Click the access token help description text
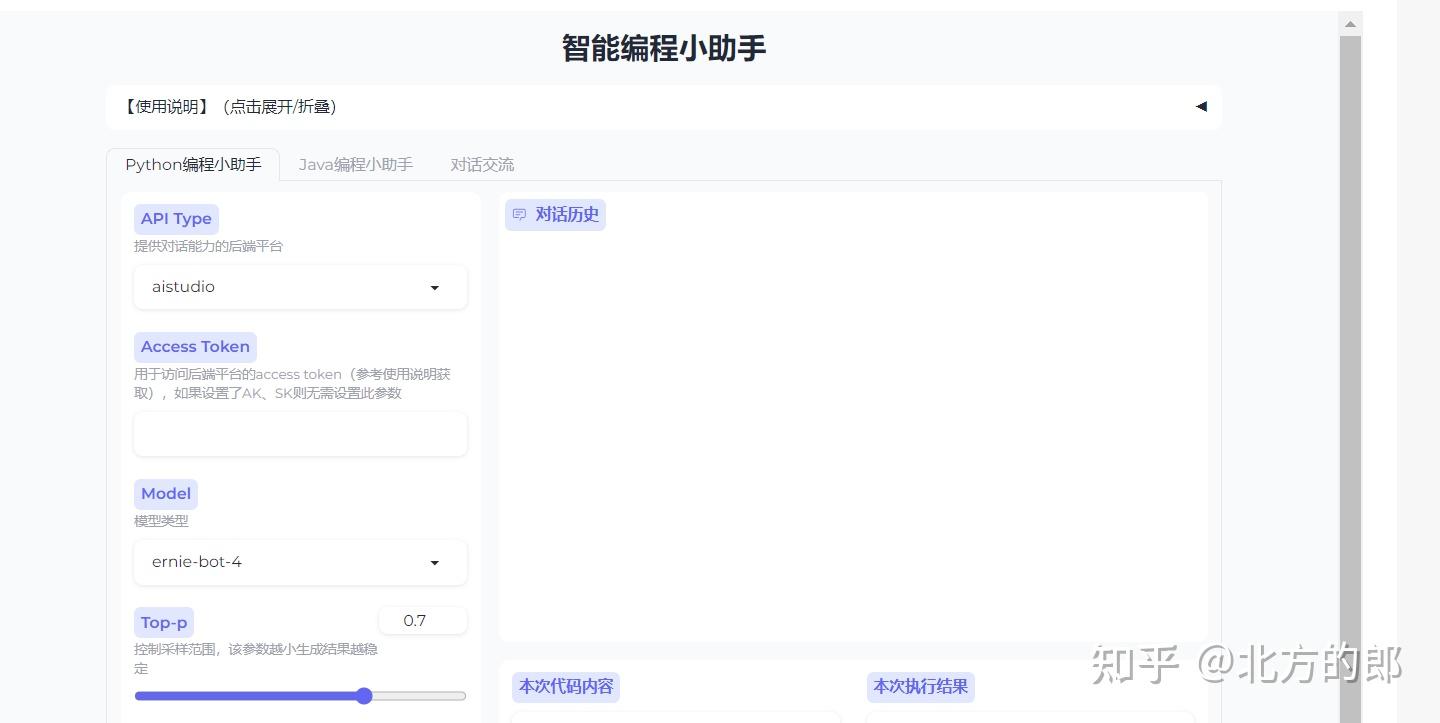The height and width of the screenshot is (723, 1440). [292, 383]
